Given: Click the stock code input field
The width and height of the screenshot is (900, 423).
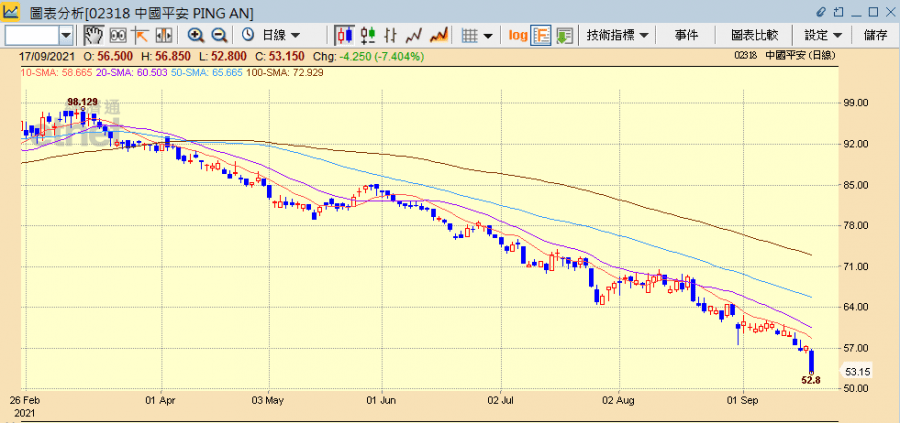Looking at the screenshot, I should point(31,35).
